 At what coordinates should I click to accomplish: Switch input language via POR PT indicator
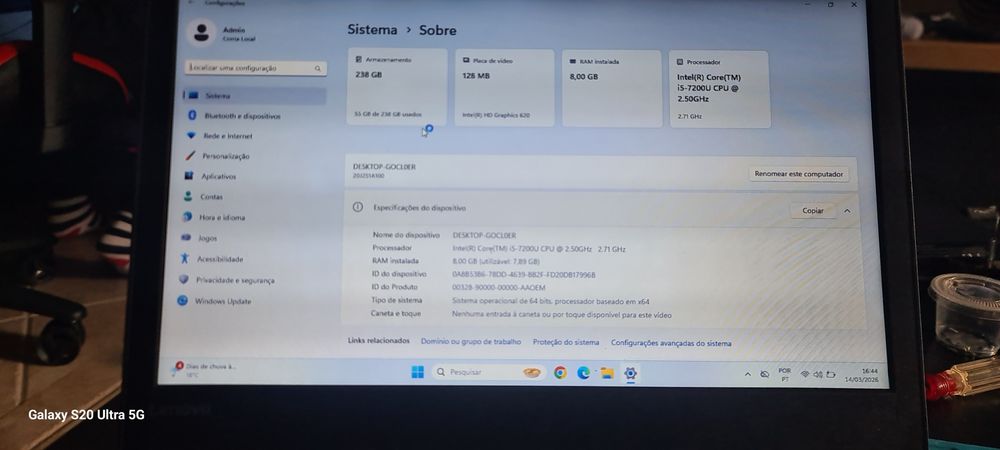click(x=785, y=374)
